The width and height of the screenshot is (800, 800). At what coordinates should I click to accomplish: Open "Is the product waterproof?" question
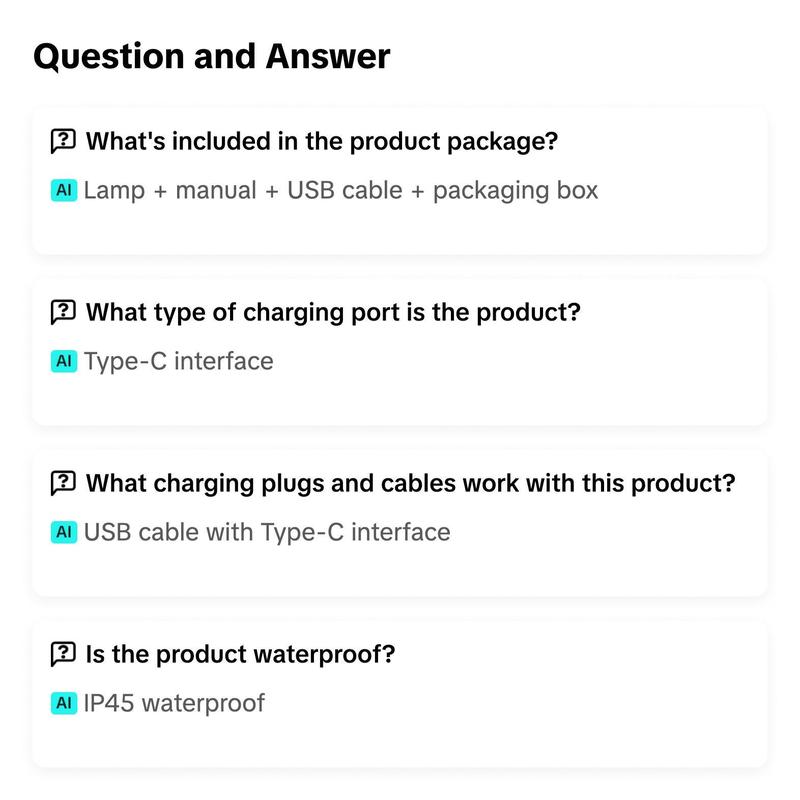[x=240, y=654]
